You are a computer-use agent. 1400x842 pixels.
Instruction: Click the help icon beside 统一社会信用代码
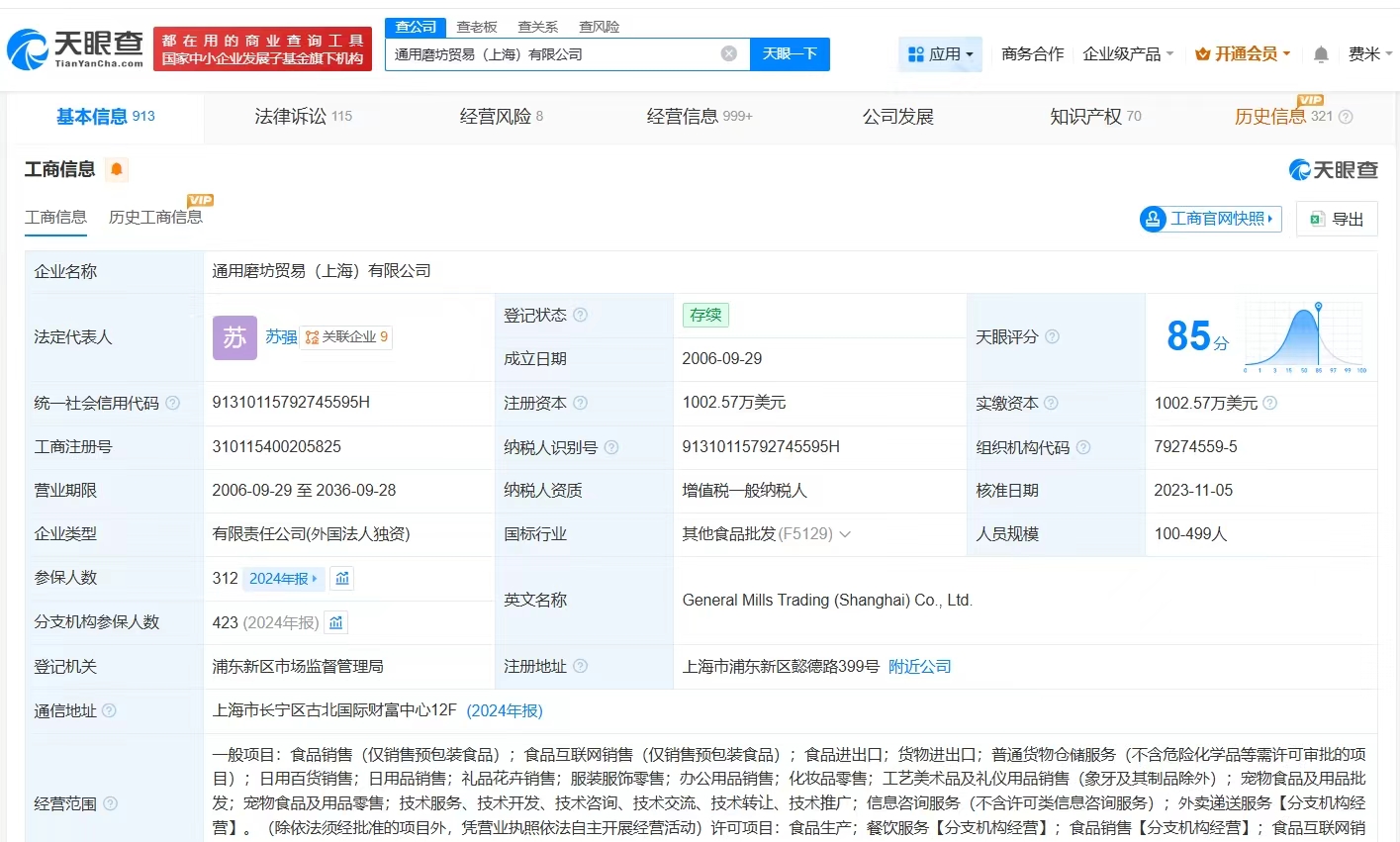[173, 403]
